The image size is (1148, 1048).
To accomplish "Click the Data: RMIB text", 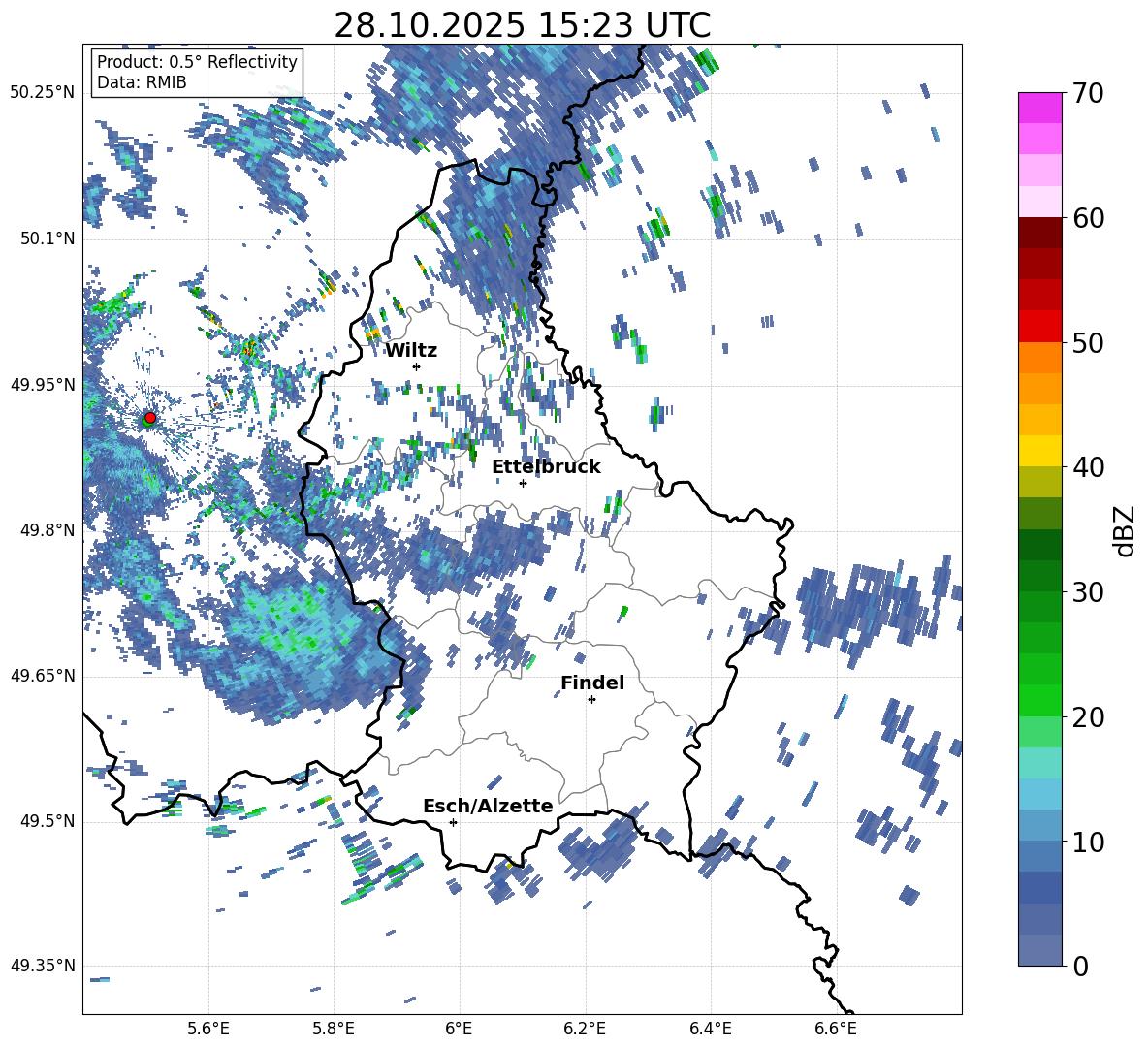I will (x=142, y=82).
